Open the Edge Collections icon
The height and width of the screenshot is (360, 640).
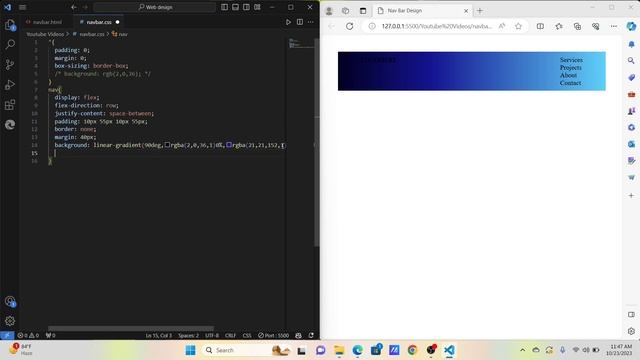pos(577,26)
